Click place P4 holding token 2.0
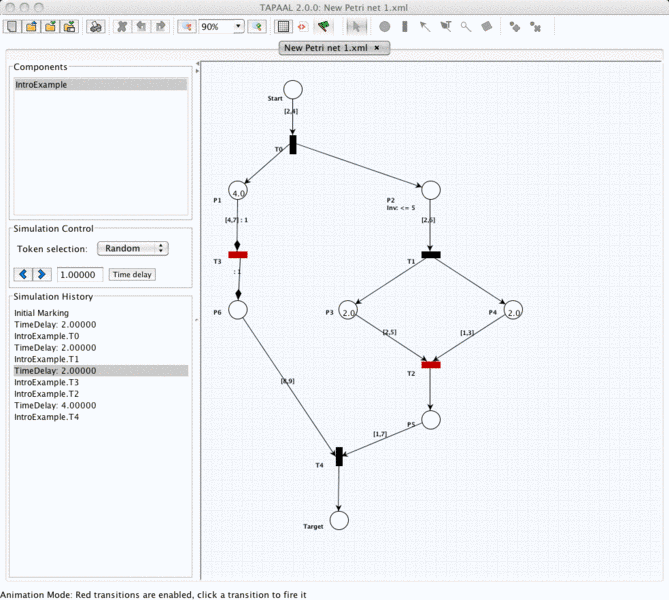The image size is (669, 600). pyautogui.click(x=513, y=310)
